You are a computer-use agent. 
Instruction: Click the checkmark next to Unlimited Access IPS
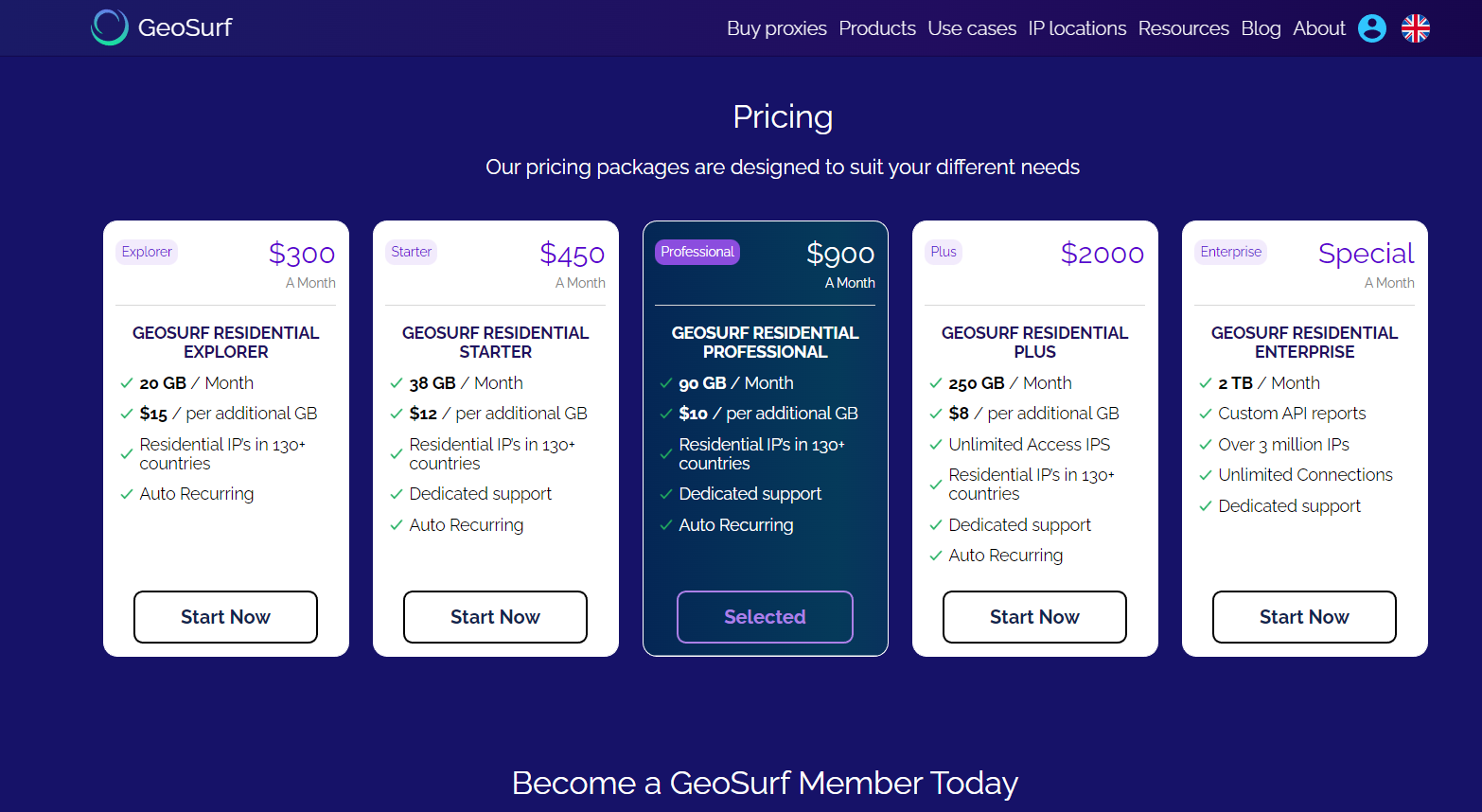tap(935, 445)
